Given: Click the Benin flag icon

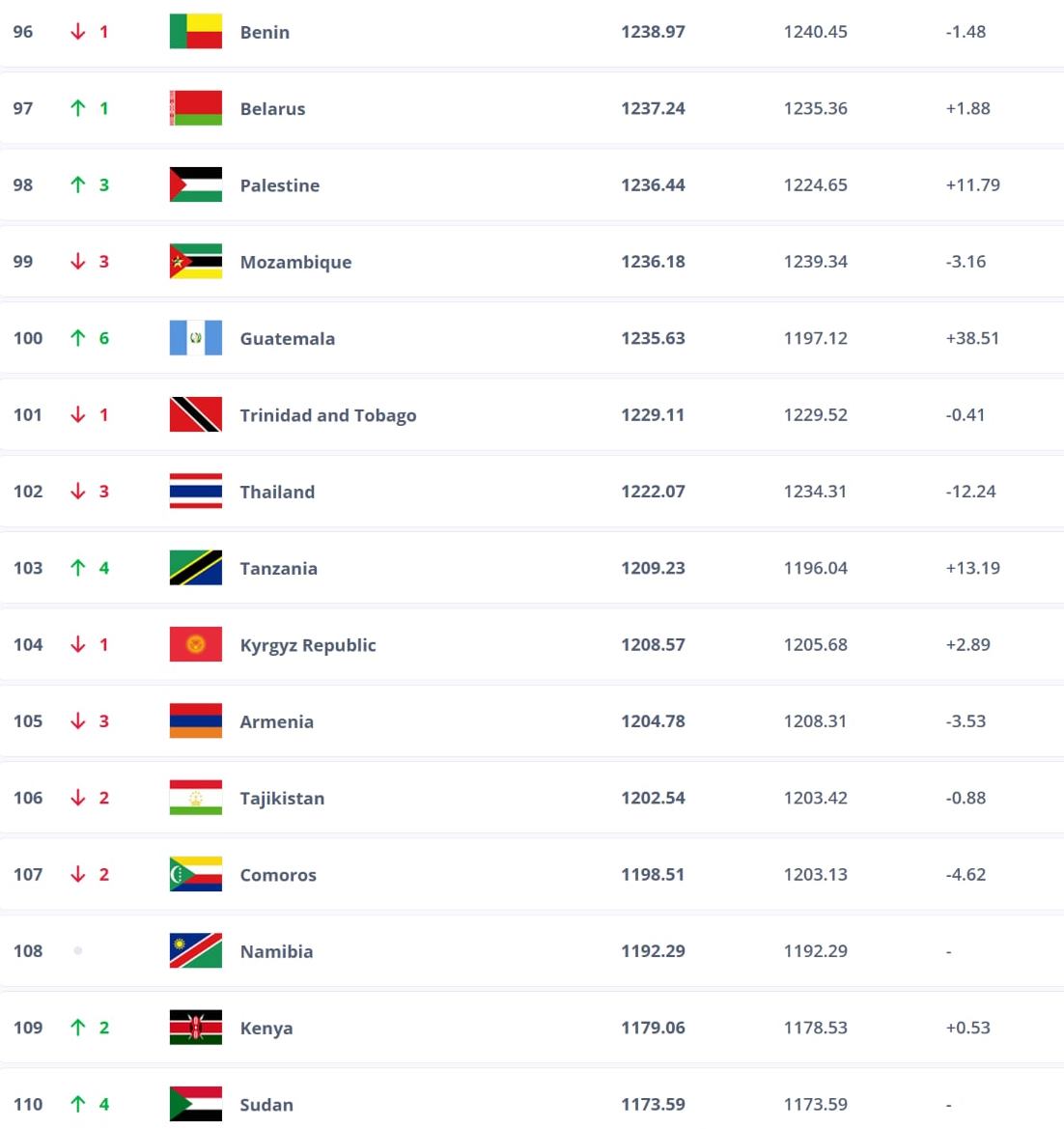Looking at the screenshot, I should pyautogui.click(x=196, y=32).
